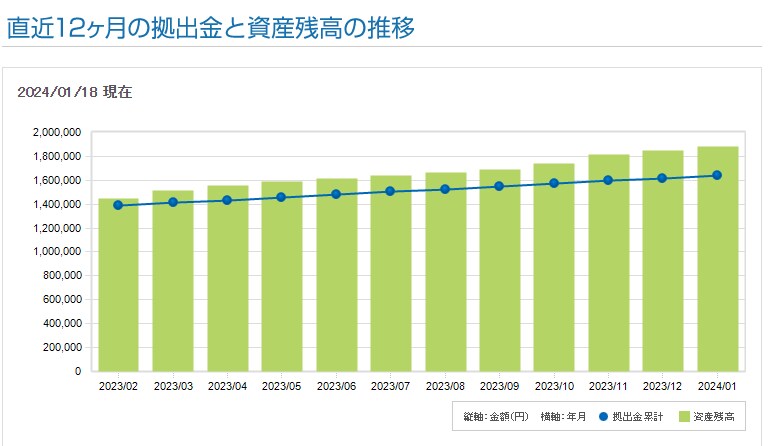This screenshot has height=446, width=768.
Task: Click the 2023/10 x-axis label
Action: pyautogui.click(x=554, y=386)
